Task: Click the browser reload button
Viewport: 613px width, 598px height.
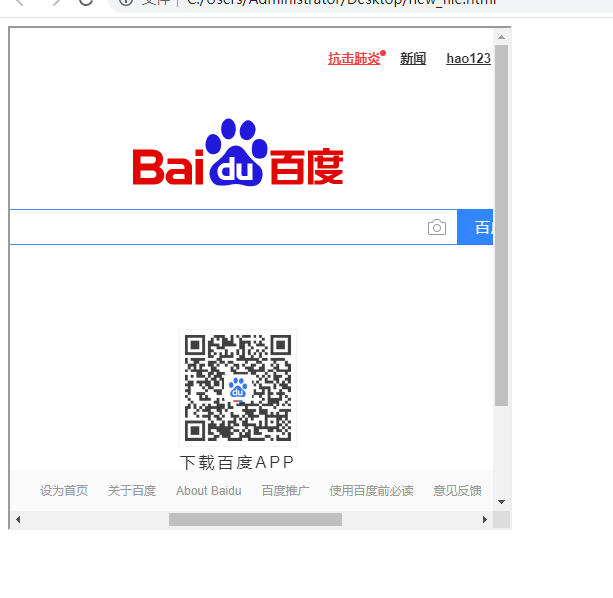Action: tap(86, 2)
